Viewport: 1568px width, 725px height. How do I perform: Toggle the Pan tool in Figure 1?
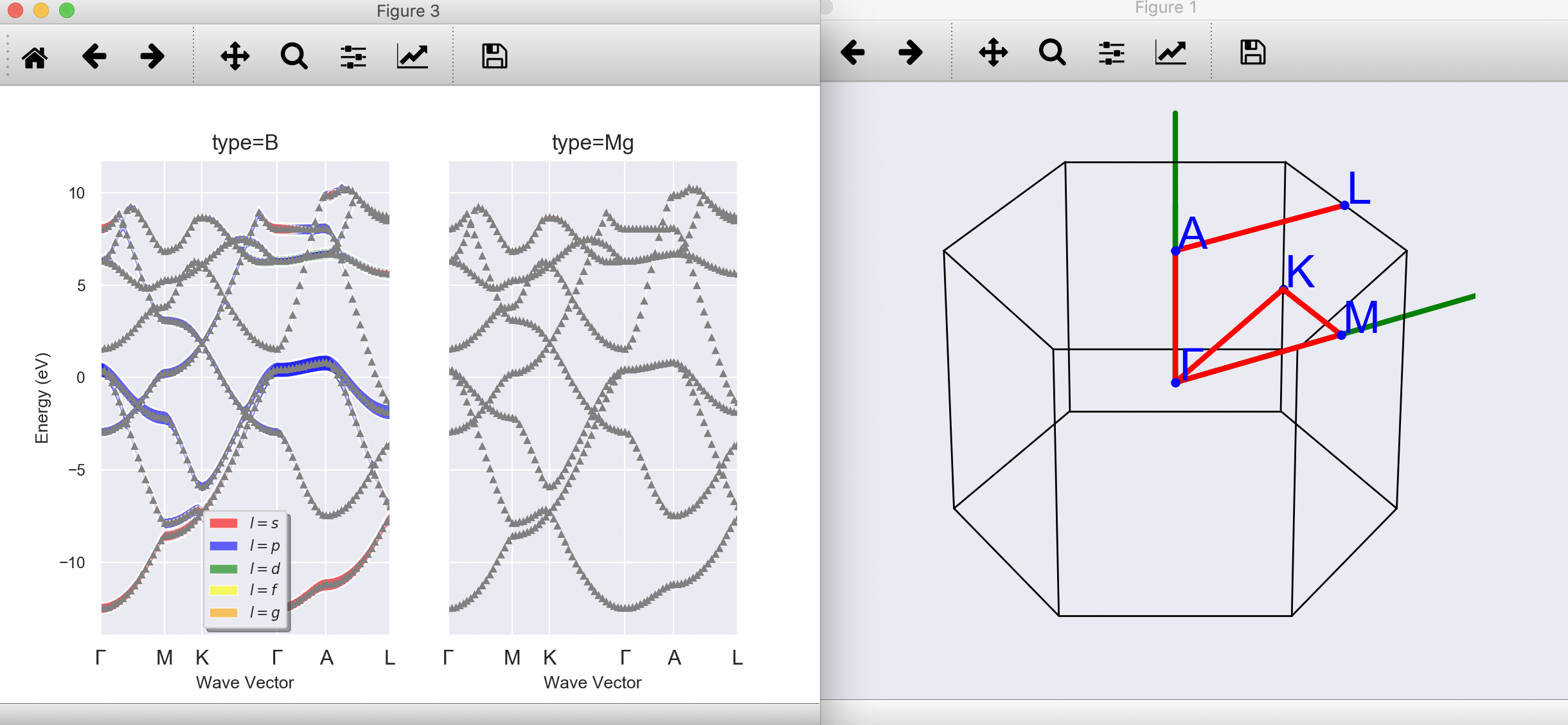coord(993,52)
